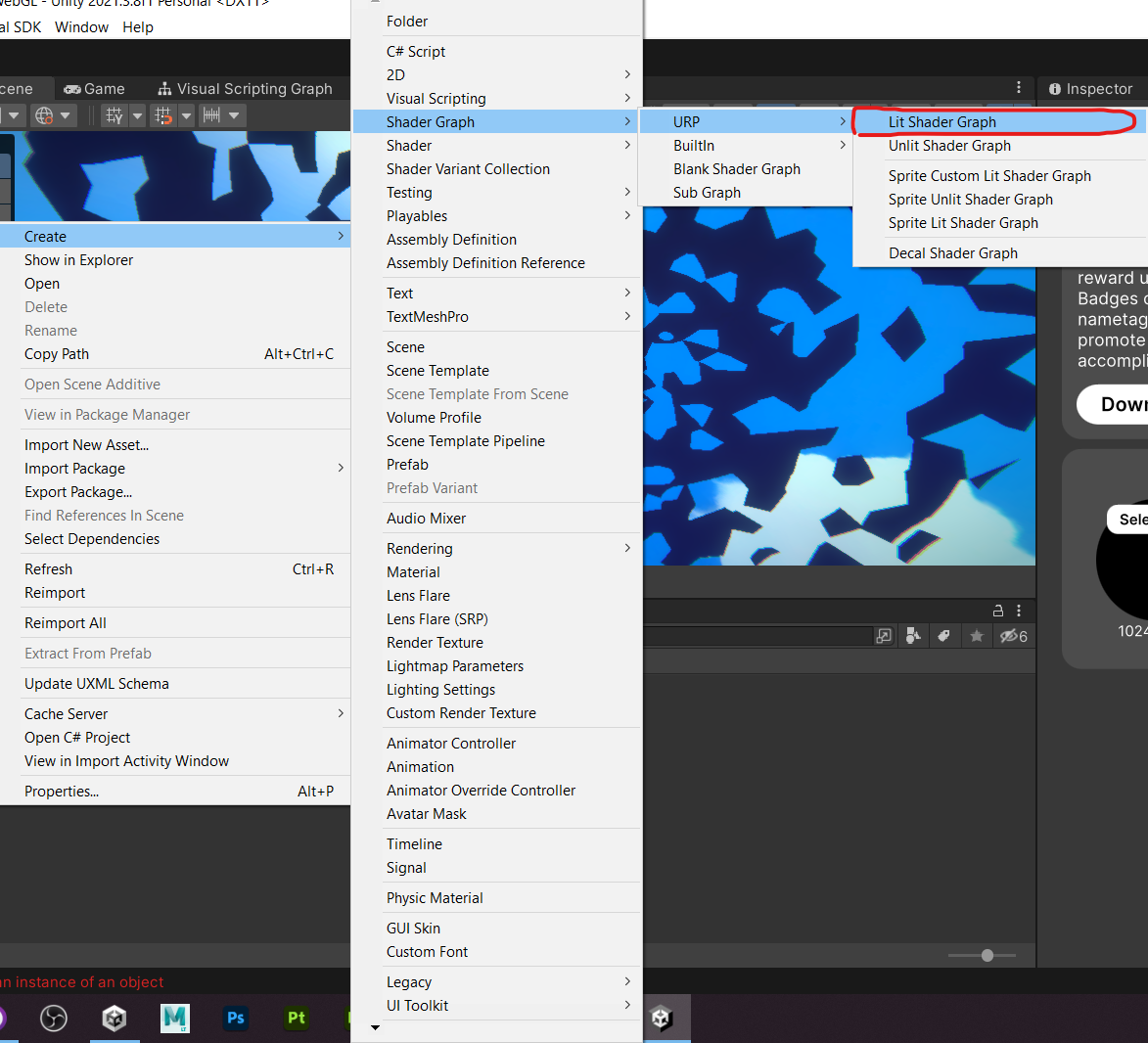The width and height of the screenshot is (1148, 1043).
Task: Toggle the grid snapping magnet icon
Action: pos(163,115)
